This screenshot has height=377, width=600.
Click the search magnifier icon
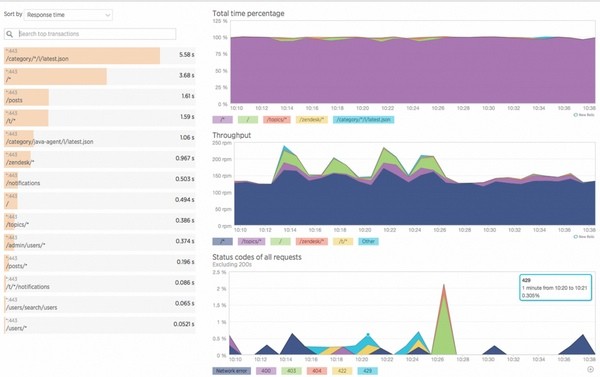point(10,34)
